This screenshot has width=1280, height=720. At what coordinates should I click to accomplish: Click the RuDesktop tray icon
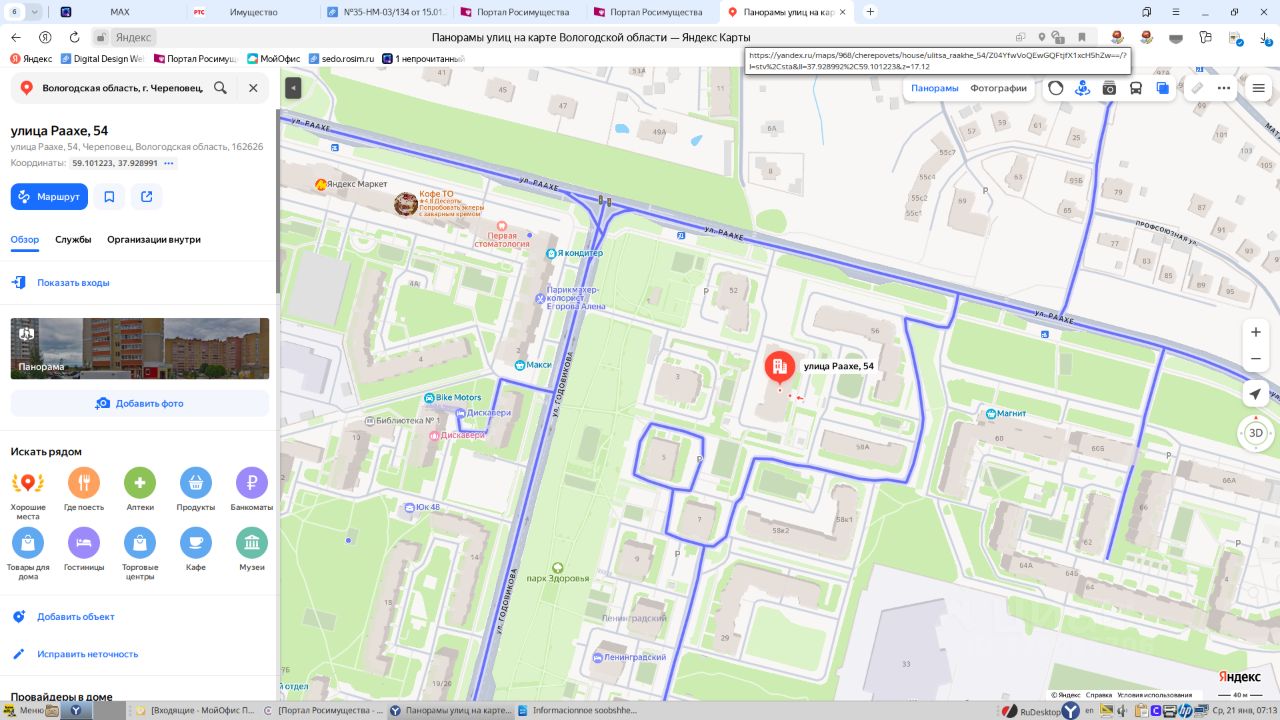click(1031, 711)
